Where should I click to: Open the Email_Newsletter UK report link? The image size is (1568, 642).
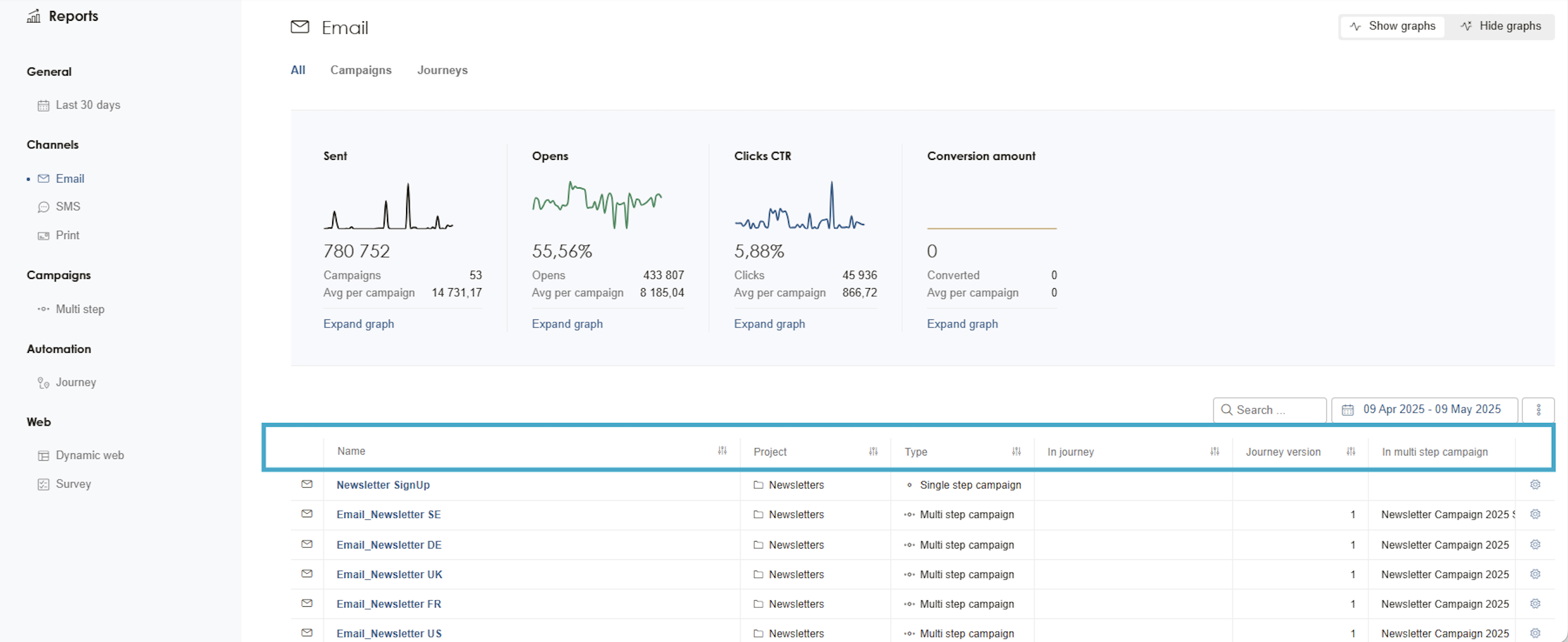tap(389, 574)
